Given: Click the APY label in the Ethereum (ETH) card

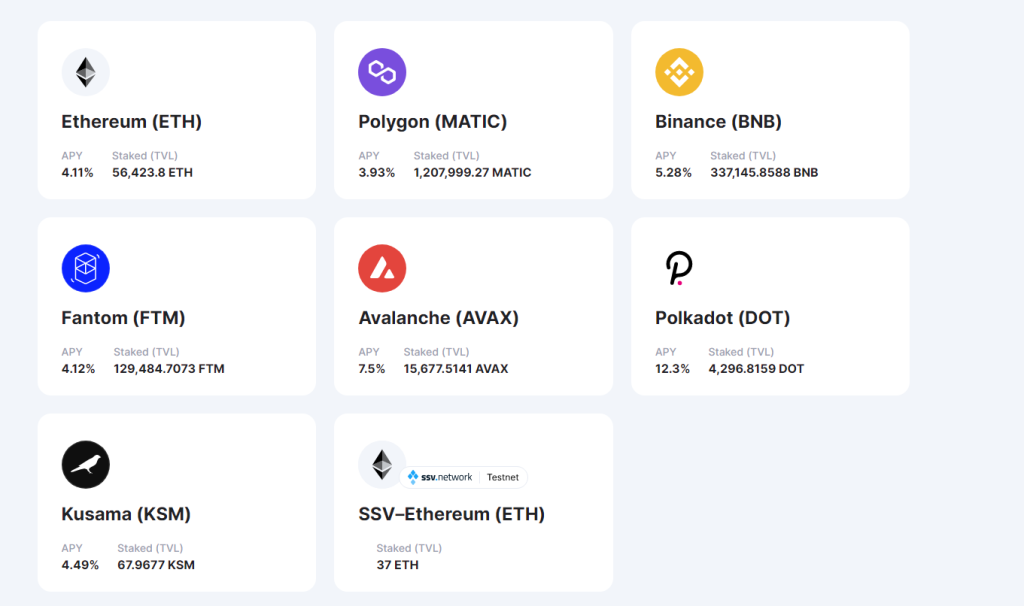Looking at the screenshot, I should 72,155.
